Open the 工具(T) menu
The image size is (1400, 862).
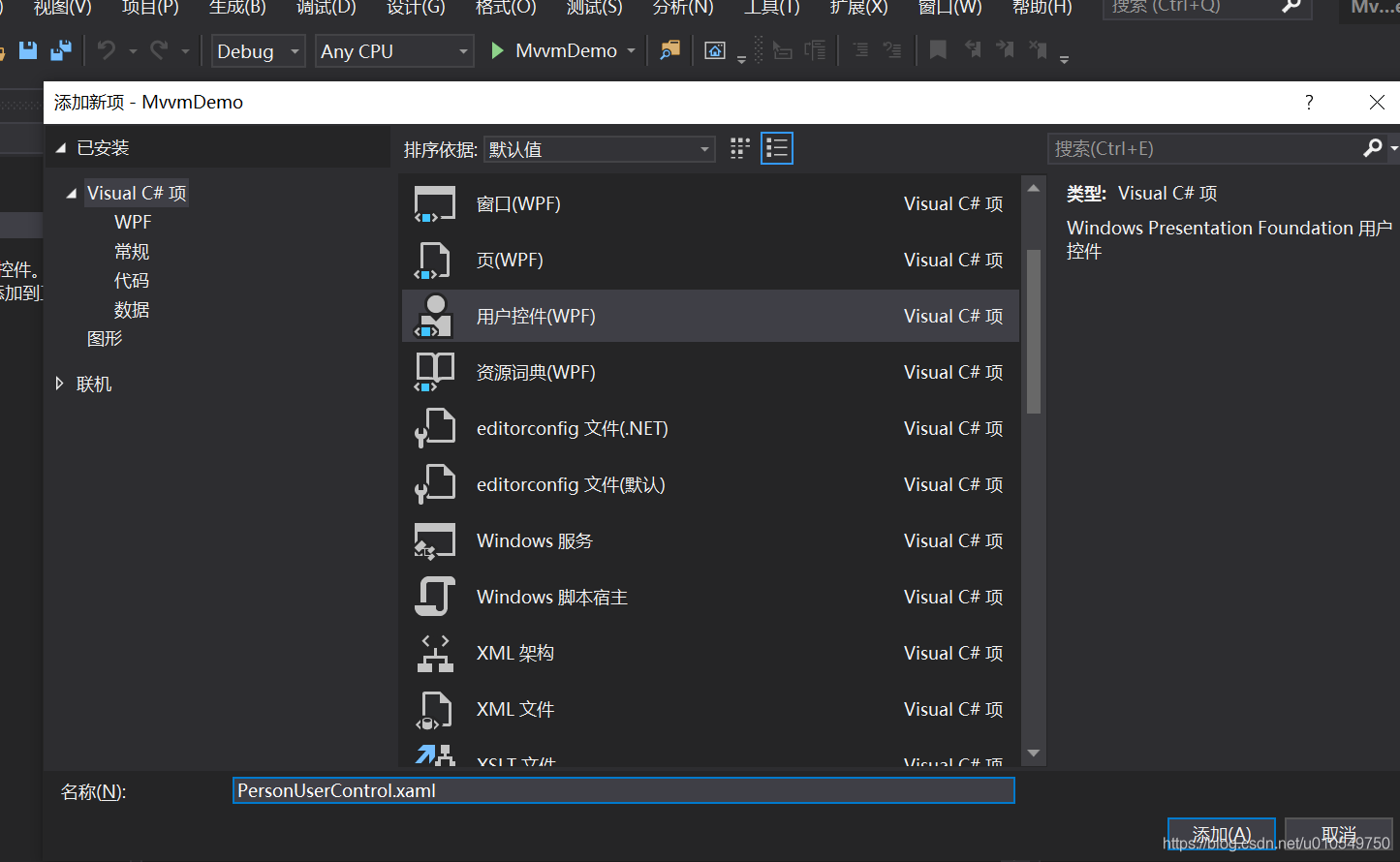(771, 8)
